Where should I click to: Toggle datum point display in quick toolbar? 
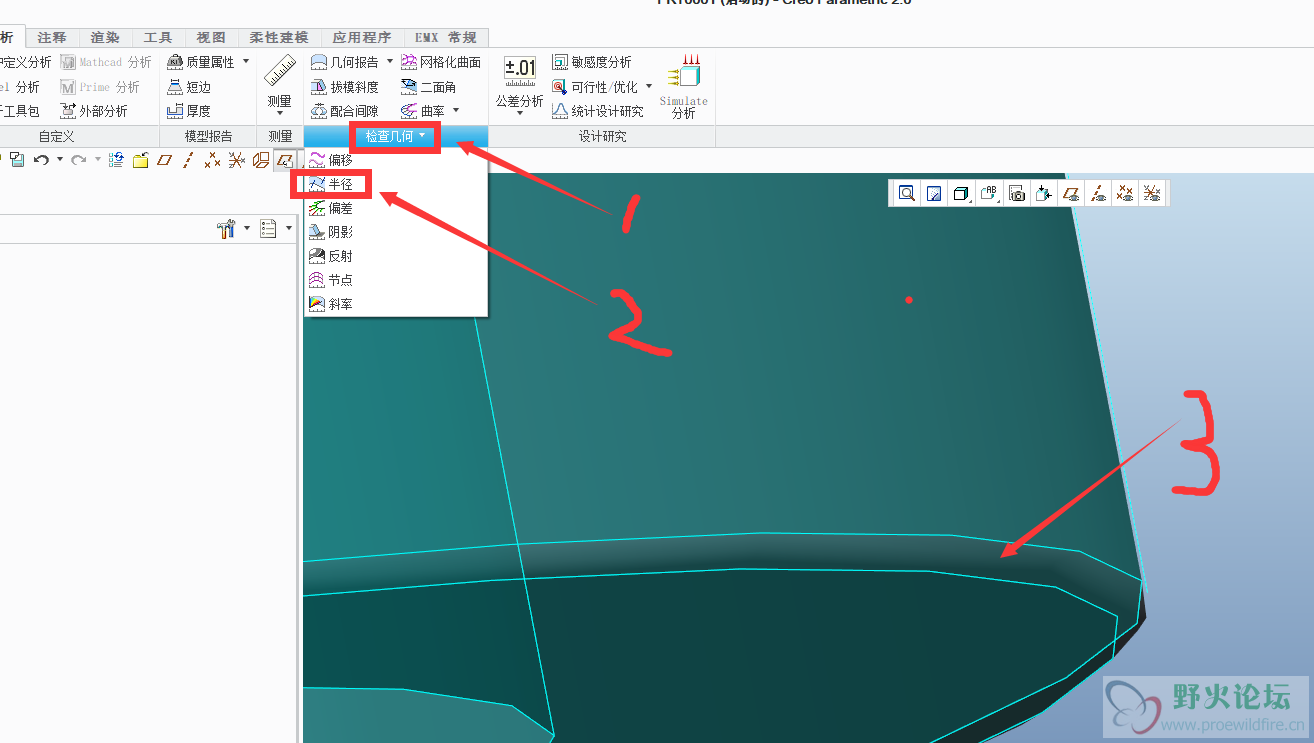coord(212,159)
